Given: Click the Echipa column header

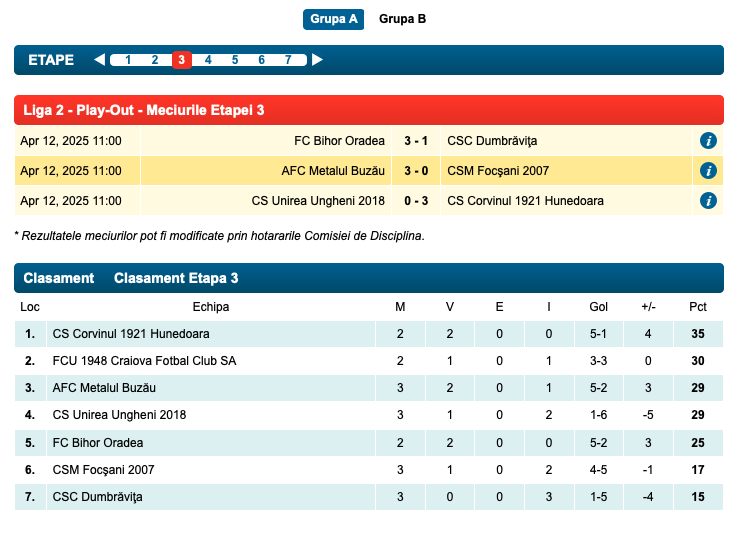Looking at the screenshot, I should (211, 307).
